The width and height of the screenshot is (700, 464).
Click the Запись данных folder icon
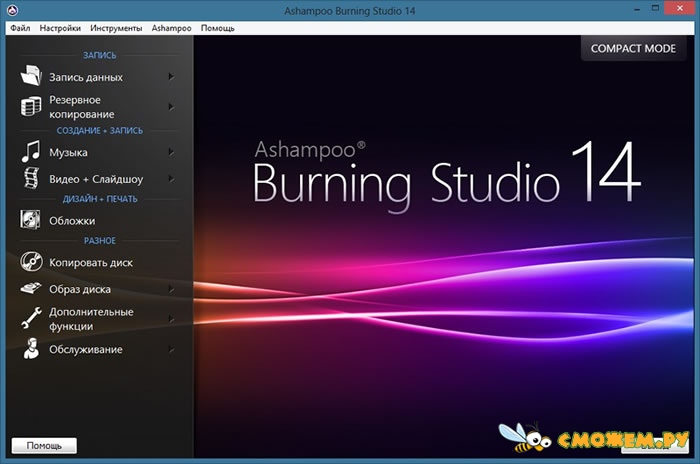[x=31, y=76]
